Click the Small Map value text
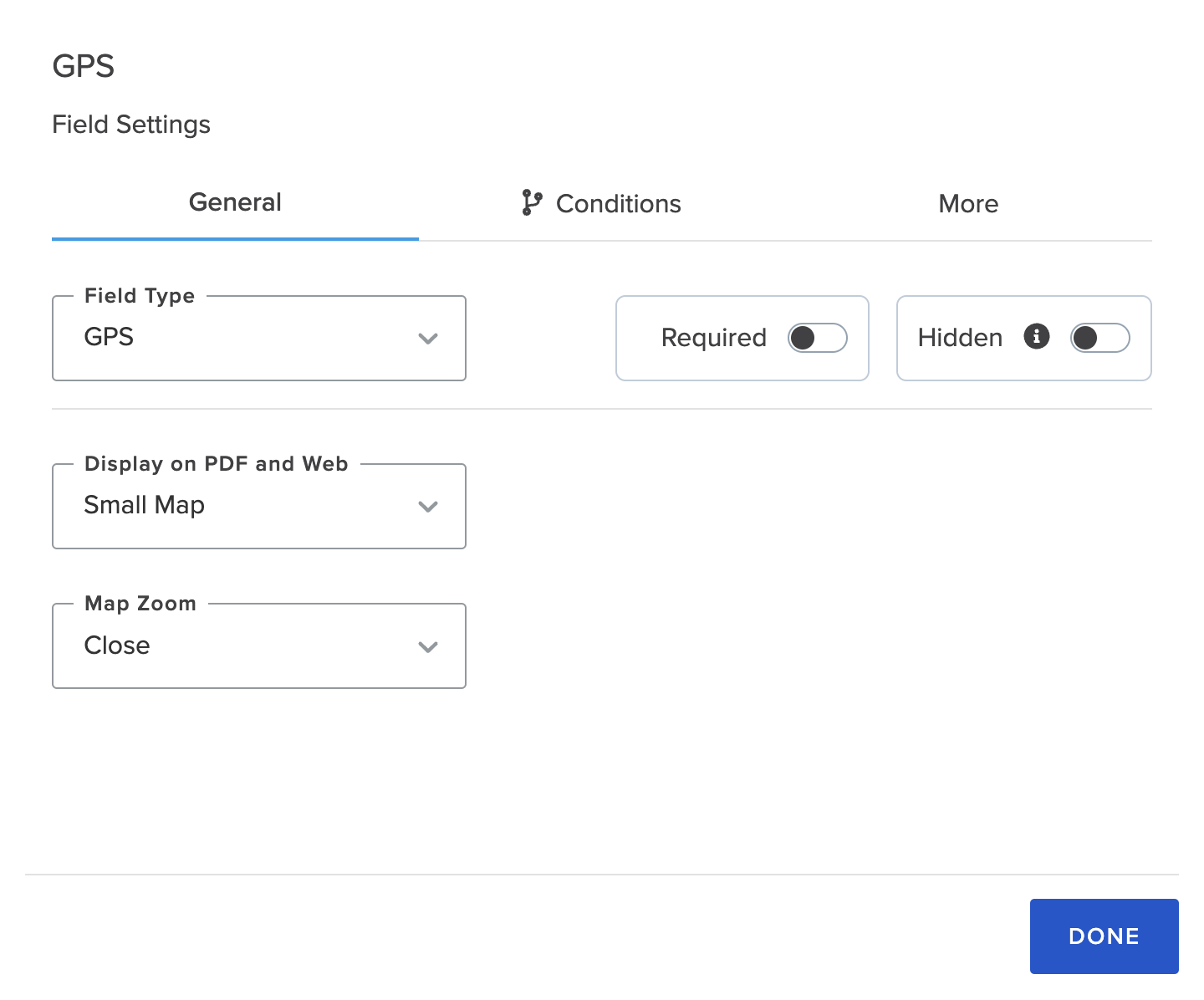Screen dimensions: 1204x1000 (x=144, y=505)
